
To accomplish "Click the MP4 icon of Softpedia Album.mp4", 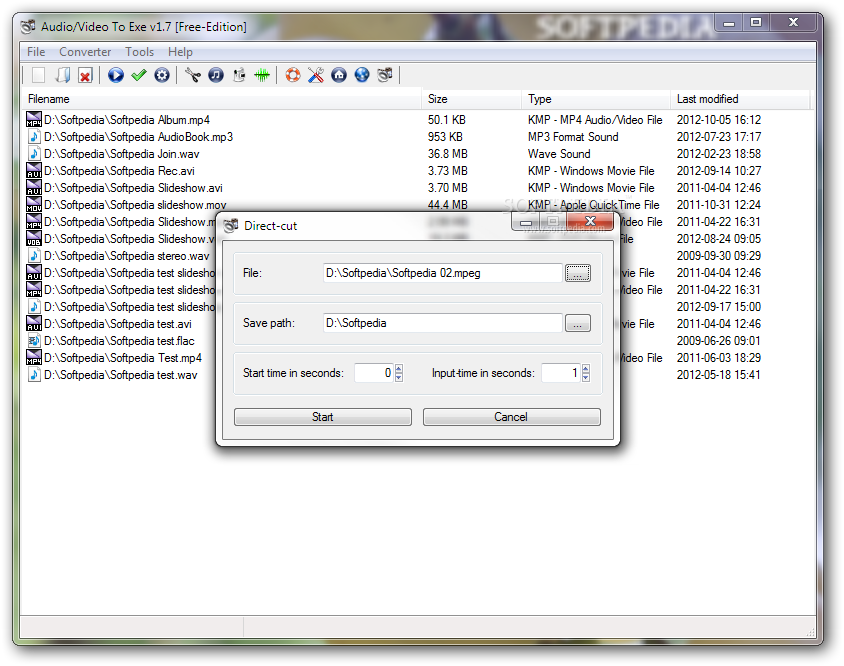I will (34, 120).
